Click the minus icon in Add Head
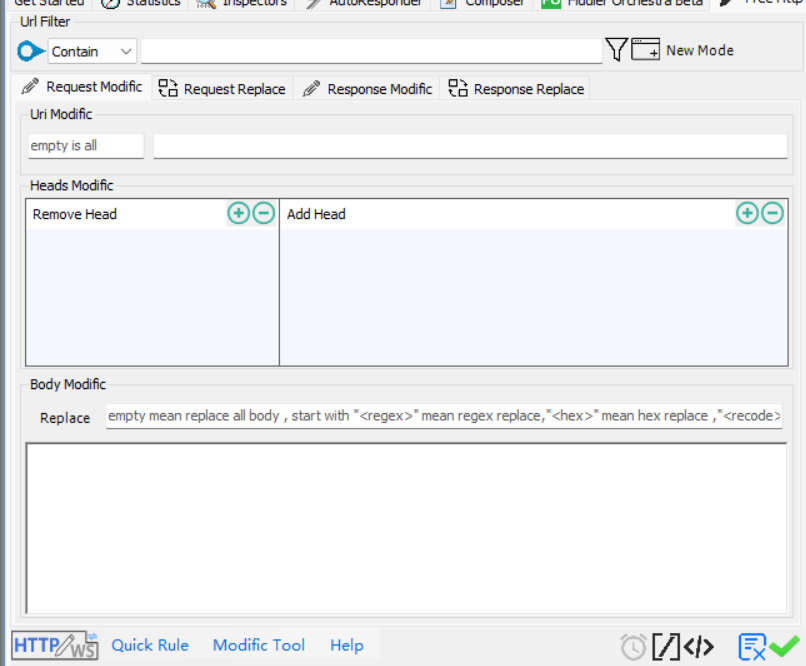 (773, 213)
